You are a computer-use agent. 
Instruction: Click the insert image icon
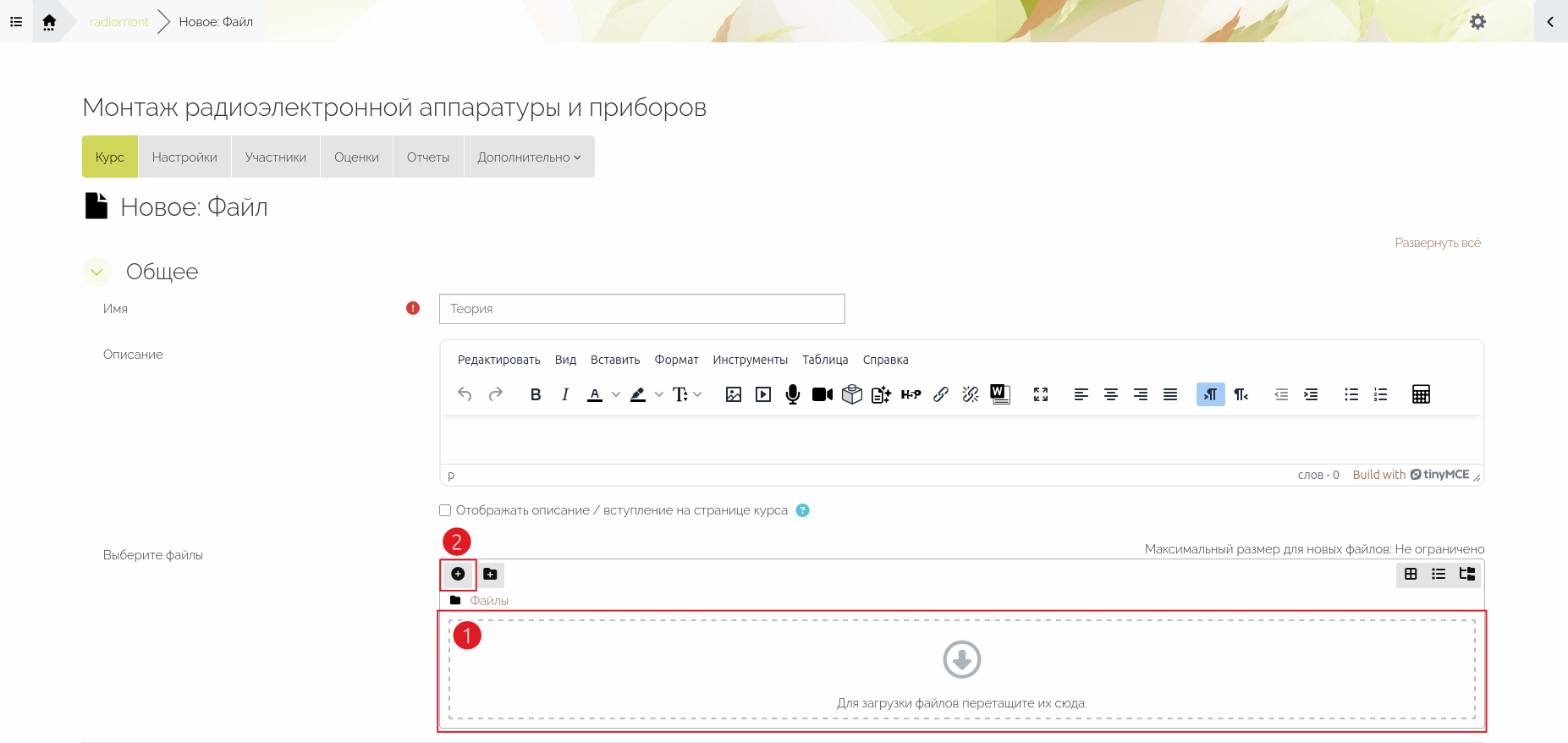coord(734,394)
